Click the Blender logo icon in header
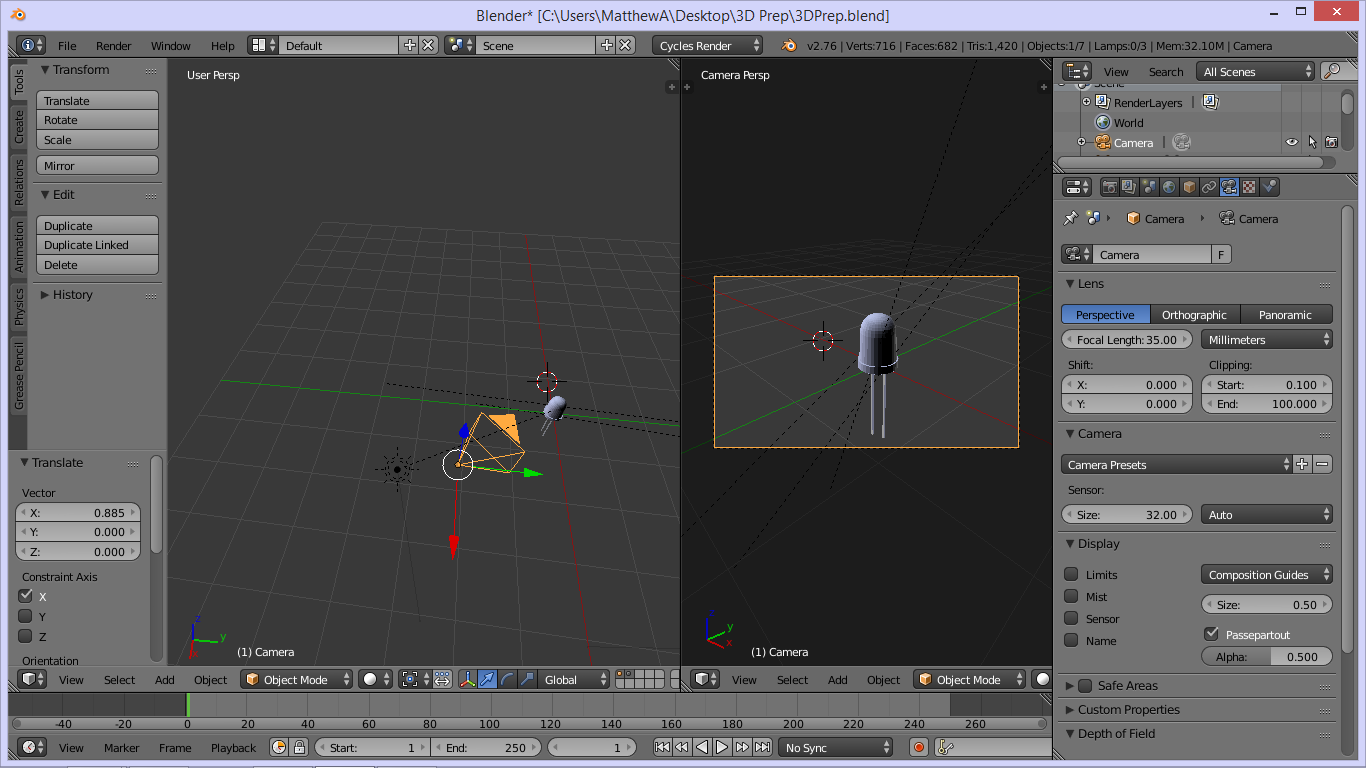Viewport: 1366px width, 768px height. (789, 45)
